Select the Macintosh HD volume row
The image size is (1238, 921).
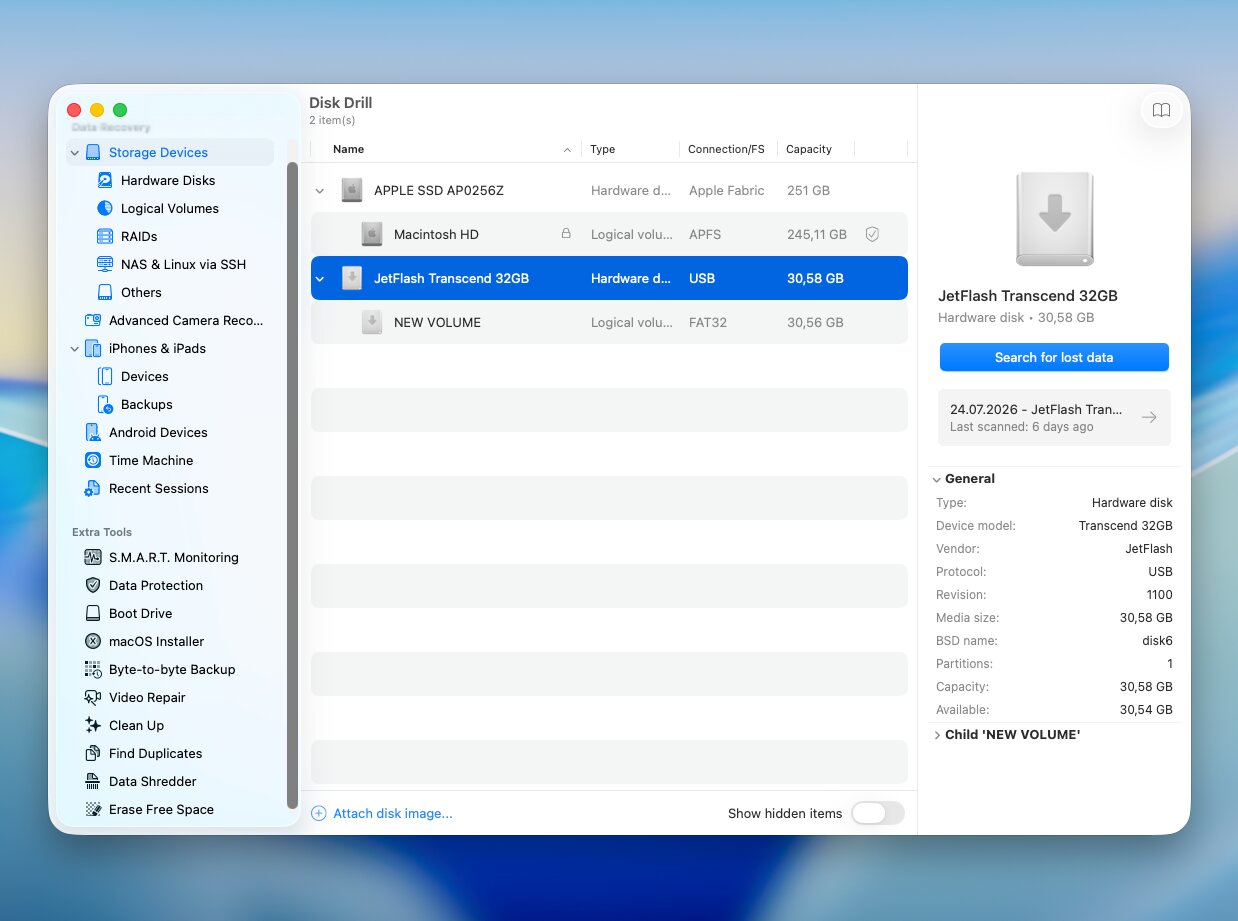point(609,234)
